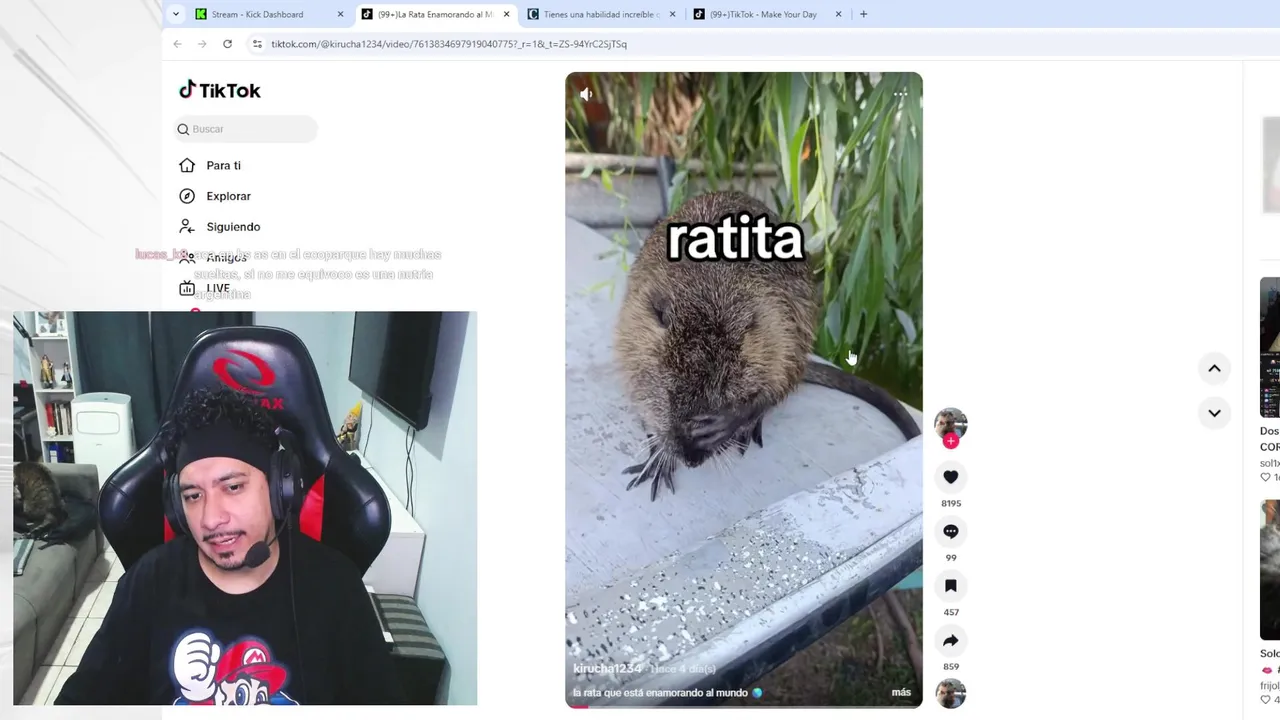Follow the creator with plus badge

(951, 441)
